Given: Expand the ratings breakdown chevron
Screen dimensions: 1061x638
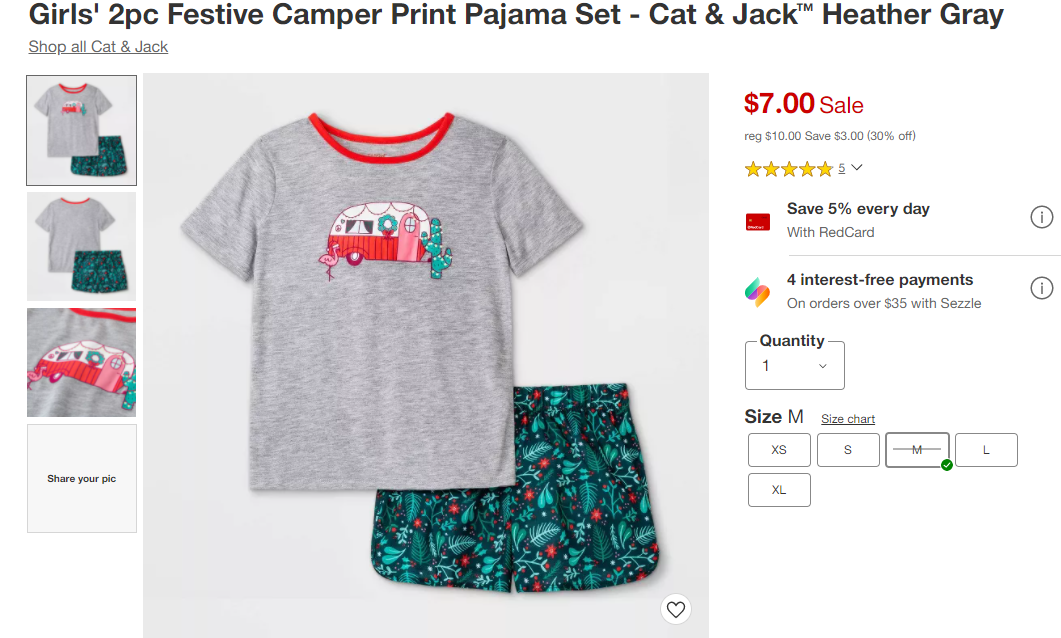Looking at the screenshot, I should point(856,168).
